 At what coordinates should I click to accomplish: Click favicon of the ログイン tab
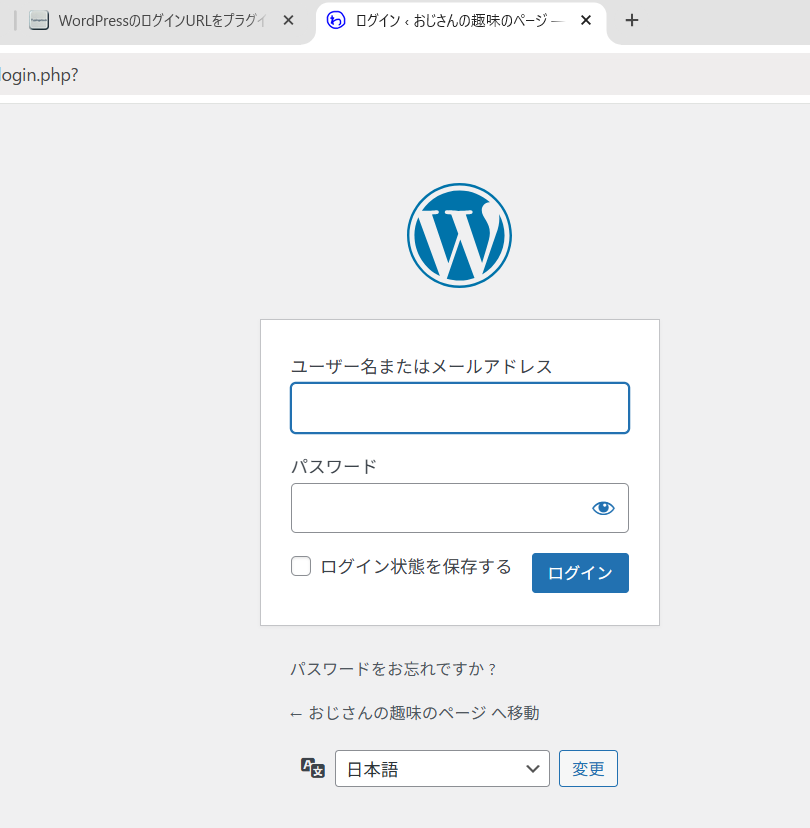(336, 21)
